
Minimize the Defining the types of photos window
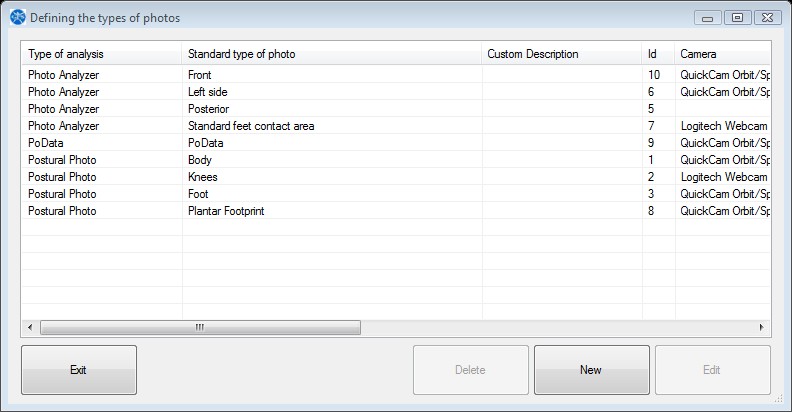(708, 18)
